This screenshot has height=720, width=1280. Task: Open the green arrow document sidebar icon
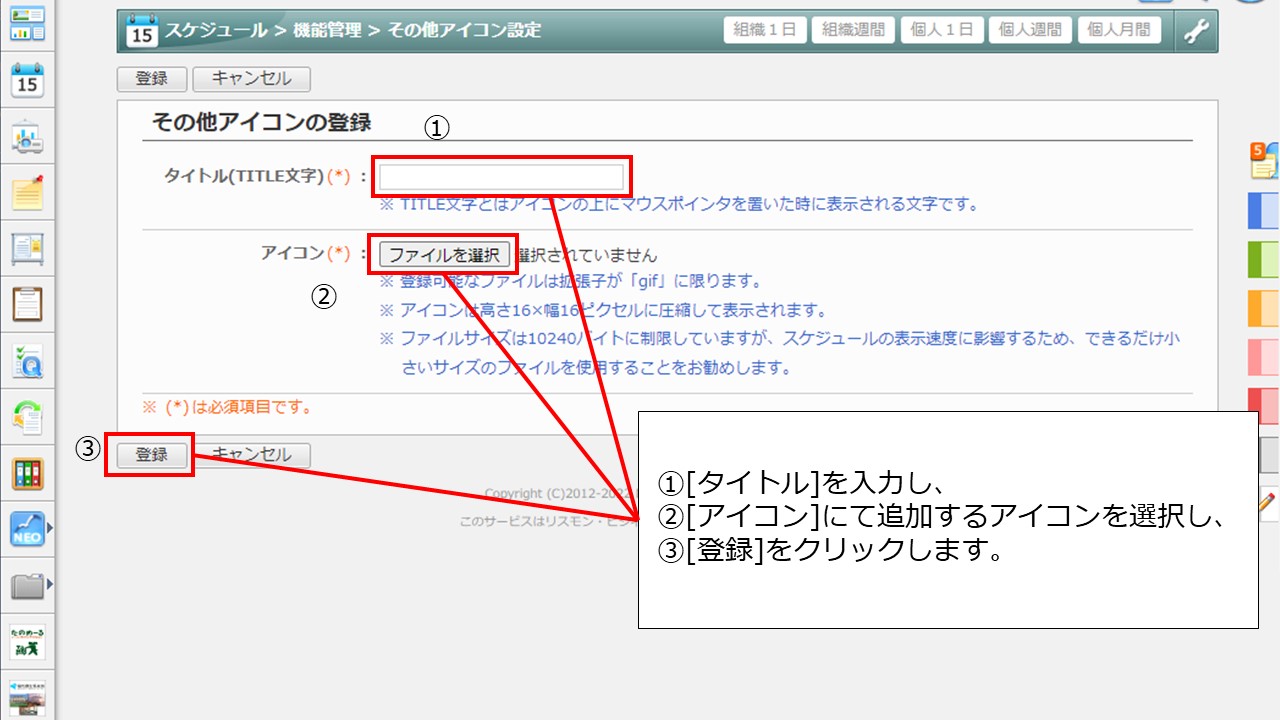pyautogui.click(x=28, y=417)
